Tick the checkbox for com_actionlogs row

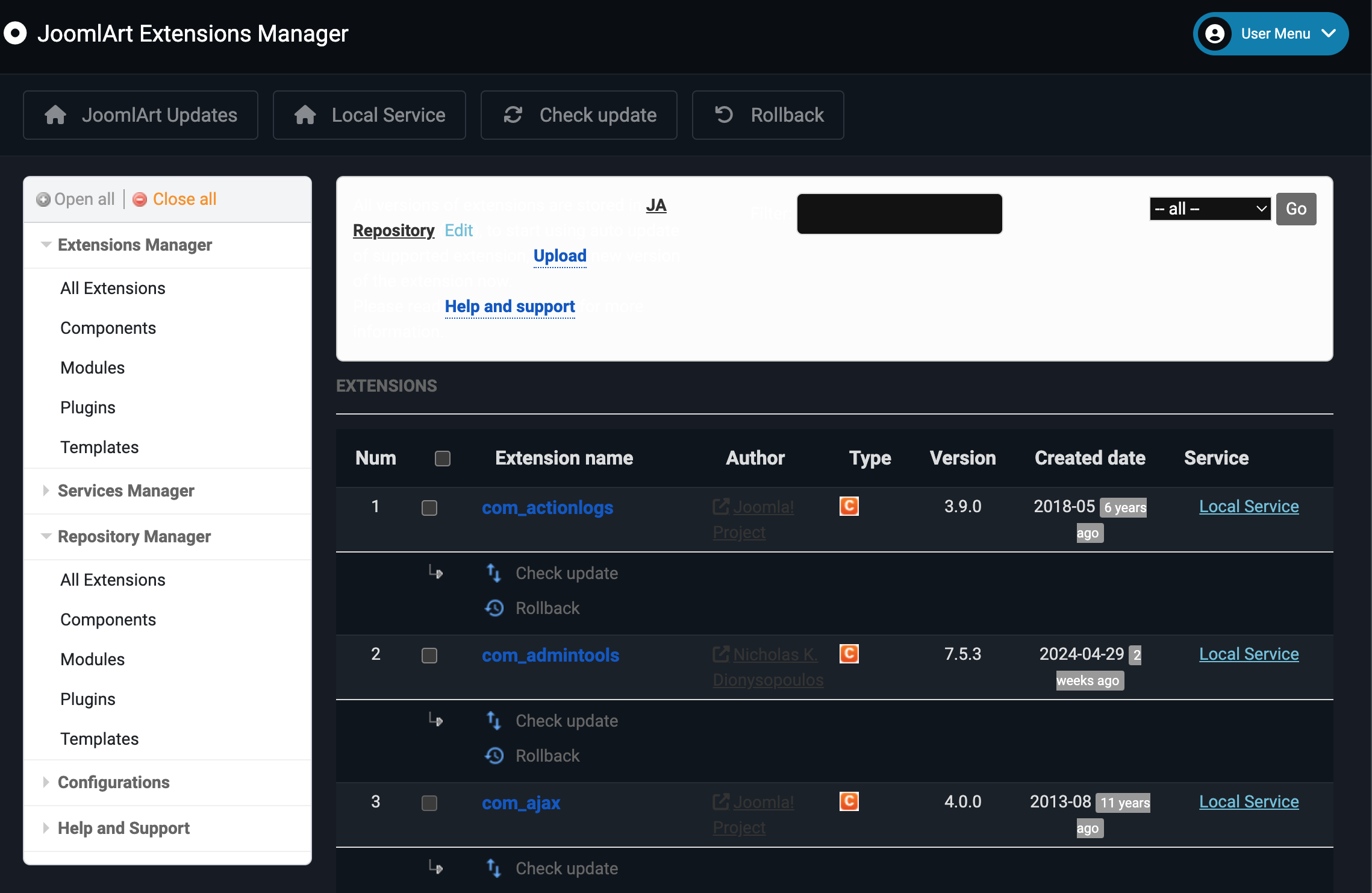429,508
